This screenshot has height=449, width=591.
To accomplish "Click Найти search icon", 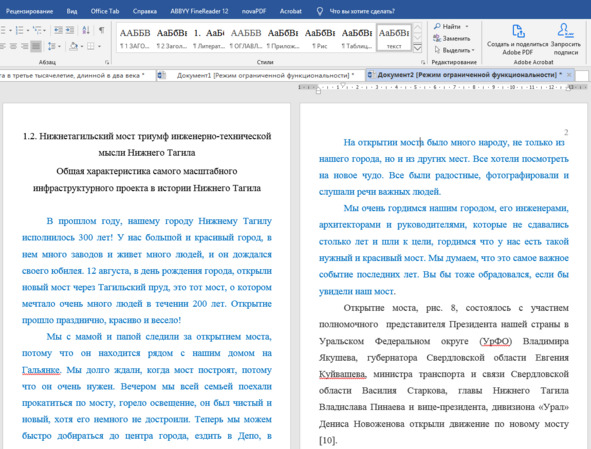I will coord(437,26).
